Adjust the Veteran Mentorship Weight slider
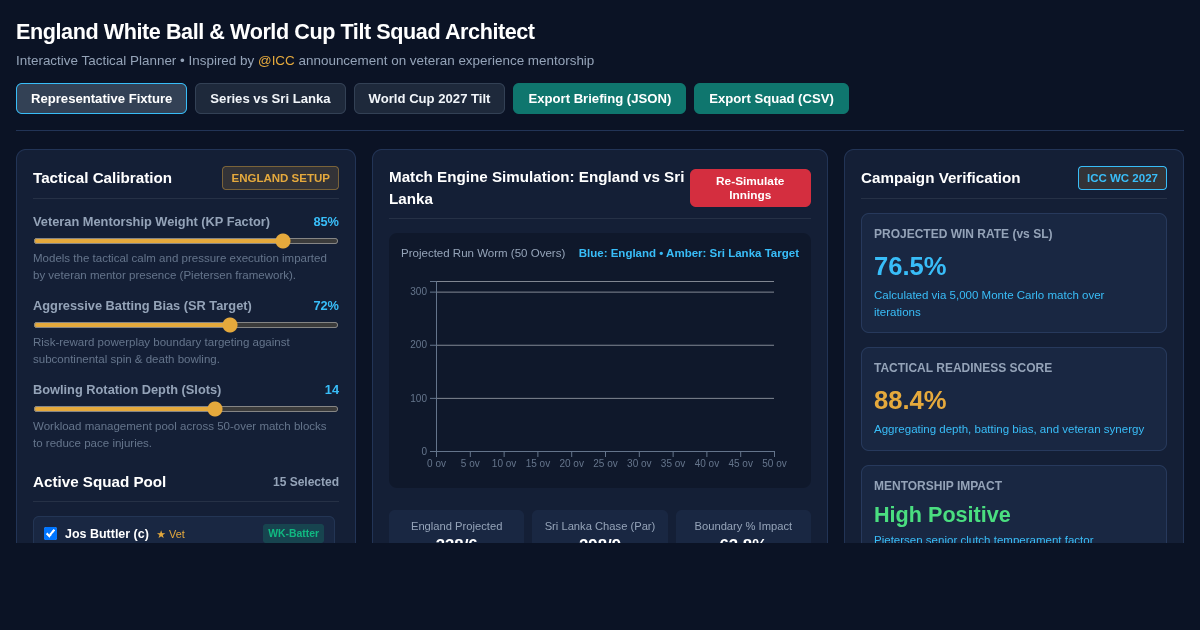The width and height of the screenshot is (1200, 630). pos(186,241)
